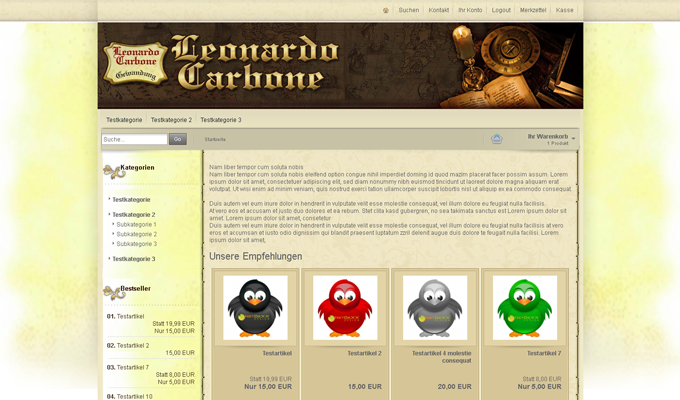
Task: Open Subkategorie 2 in sidebar
Action: click(x=137, y=234)
